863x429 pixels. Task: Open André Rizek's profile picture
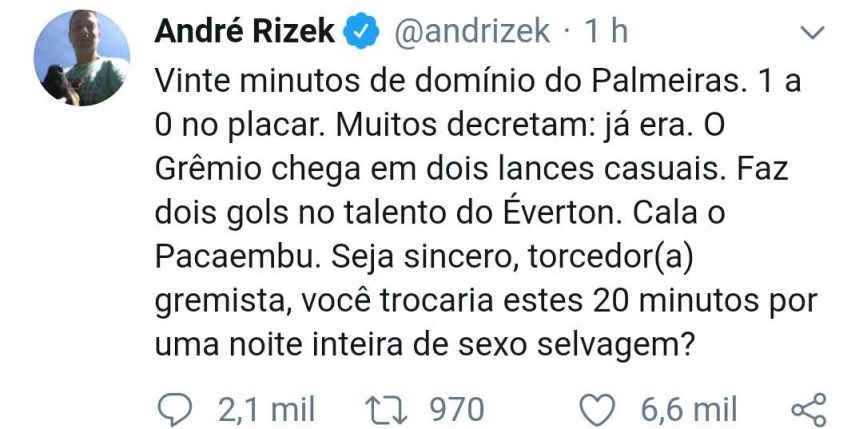click(82, 59)
